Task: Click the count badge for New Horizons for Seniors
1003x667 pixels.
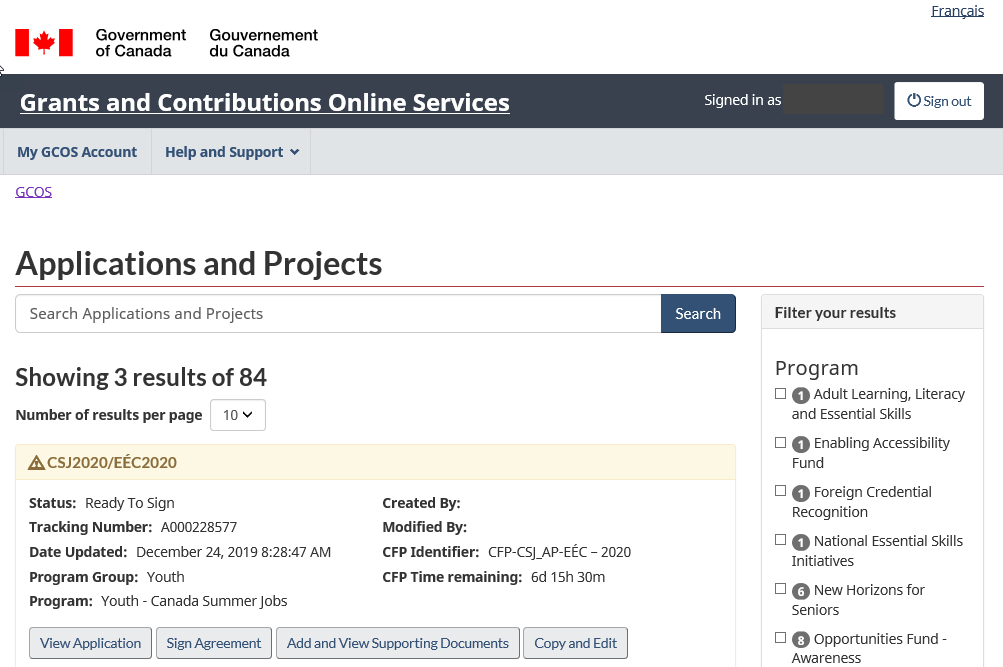Action: click(x=800, y=591)
